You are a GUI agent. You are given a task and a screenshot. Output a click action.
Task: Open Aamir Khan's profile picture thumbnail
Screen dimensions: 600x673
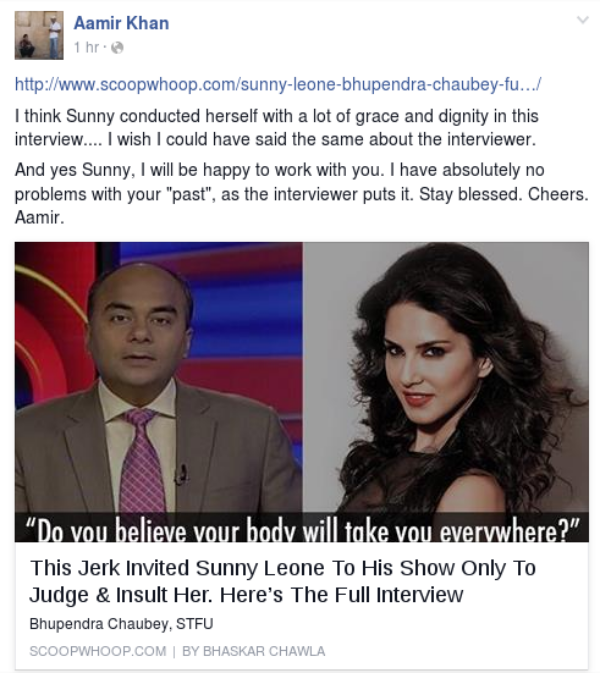pyautogui.click(x=39, y=35)
